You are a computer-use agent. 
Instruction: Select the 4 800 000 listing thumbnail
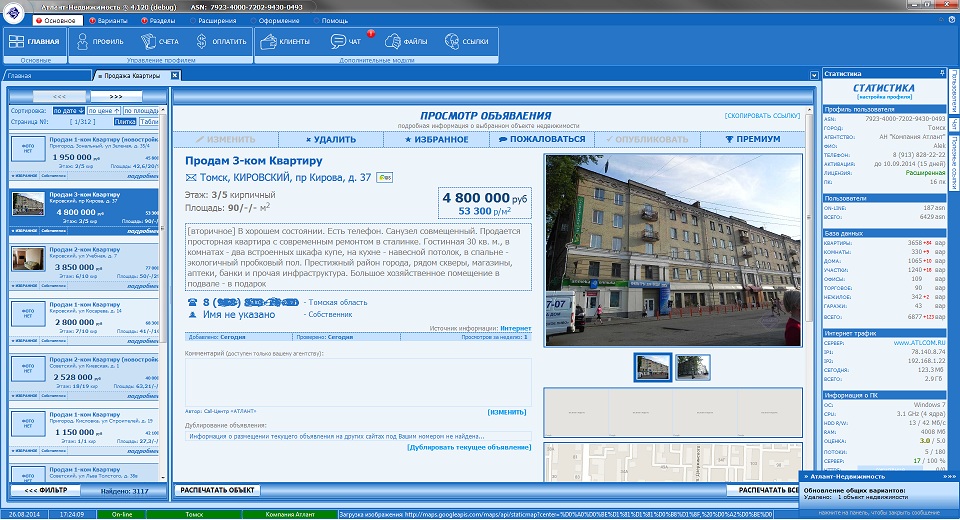(28, 204)
